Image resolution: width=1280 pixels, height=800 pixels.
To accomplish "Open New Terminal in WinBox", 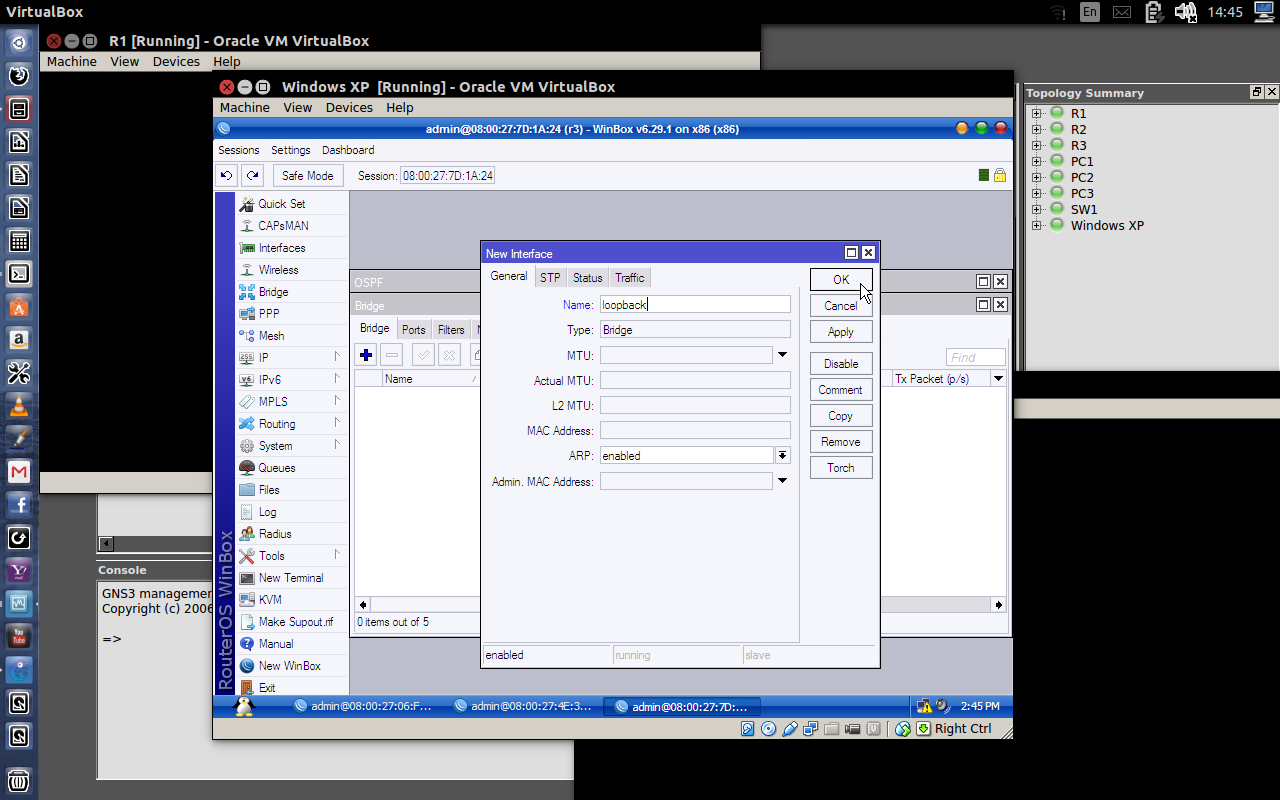I will tap(291, 577).
